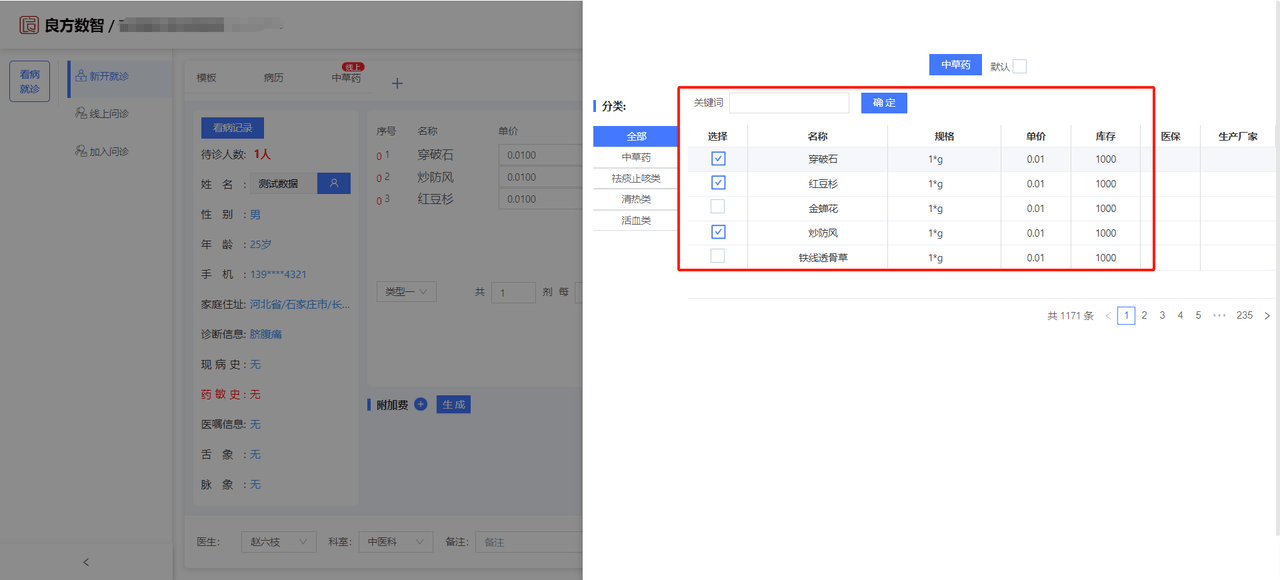The width and height of the screenshot is (1280, 580).
Task: Click the 新开就诊 person icon
Action: pos(81,76)
